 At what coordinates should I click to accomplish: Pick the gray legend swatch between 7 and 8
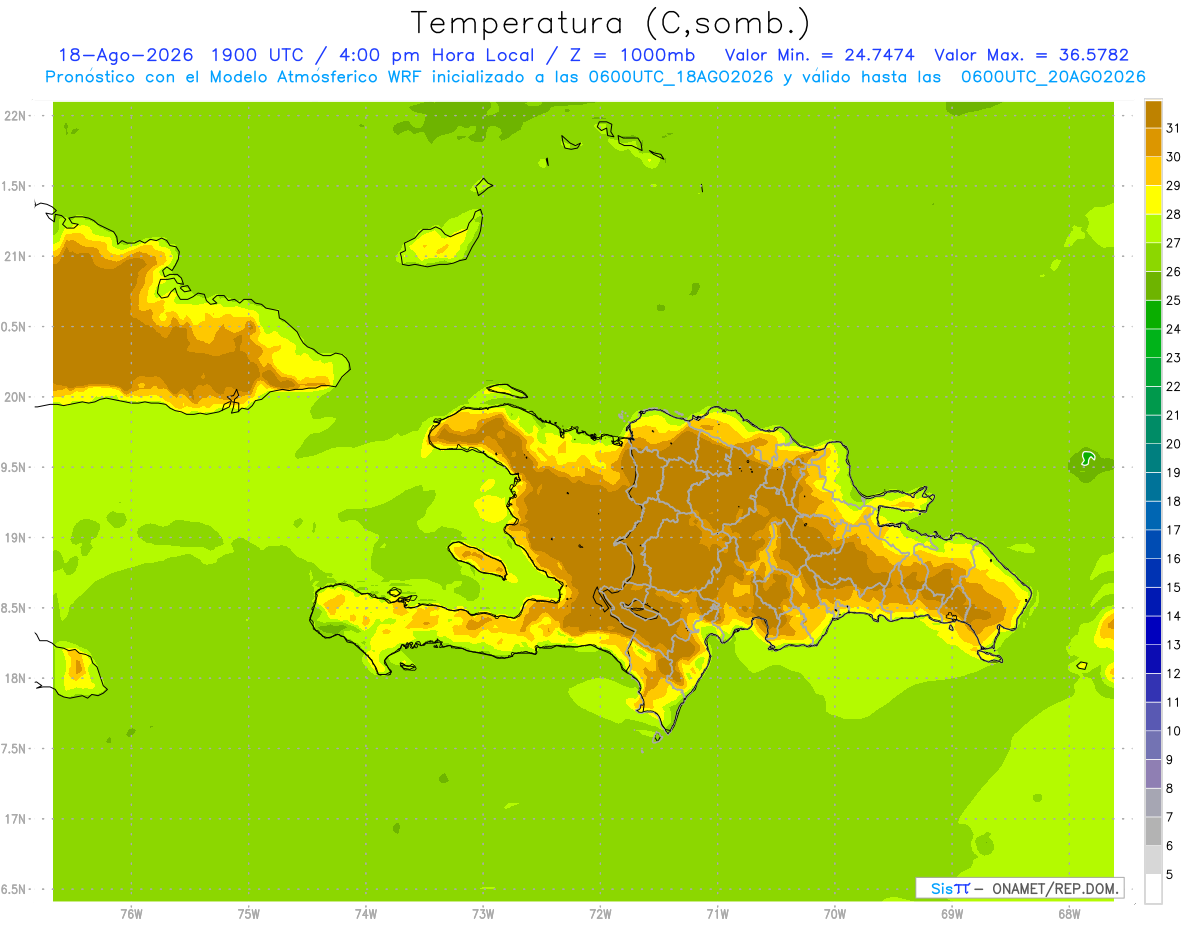click(x=1153, y=803)
